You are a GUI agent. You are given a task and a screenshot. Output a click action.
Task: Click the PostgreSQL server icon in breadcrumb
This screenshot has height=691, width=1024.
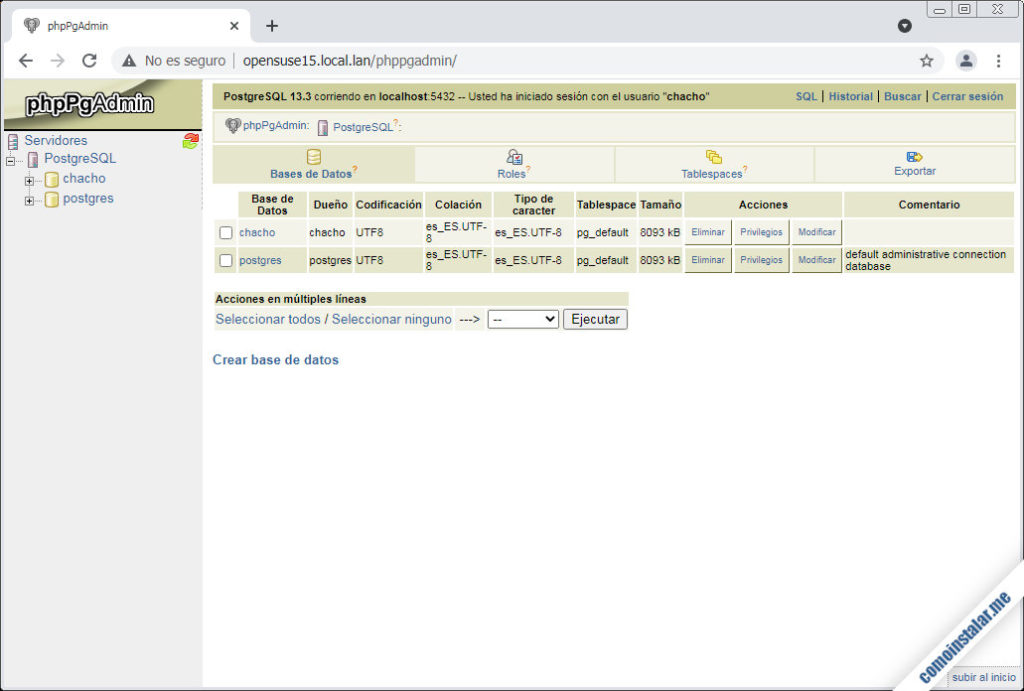click(x=323, y=128)
